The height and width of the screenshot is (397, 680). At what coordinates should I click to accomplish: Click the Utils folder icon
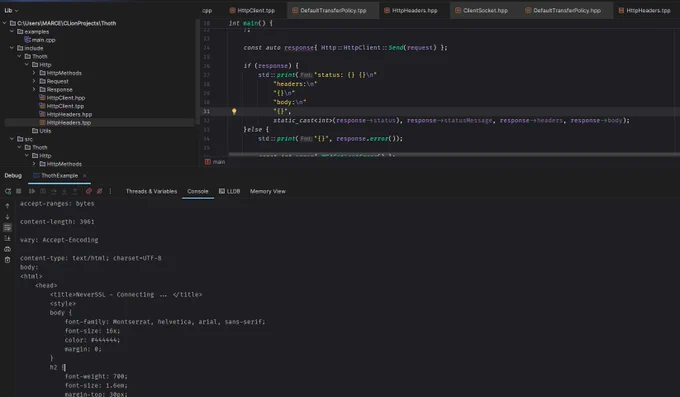coord(35,131)
